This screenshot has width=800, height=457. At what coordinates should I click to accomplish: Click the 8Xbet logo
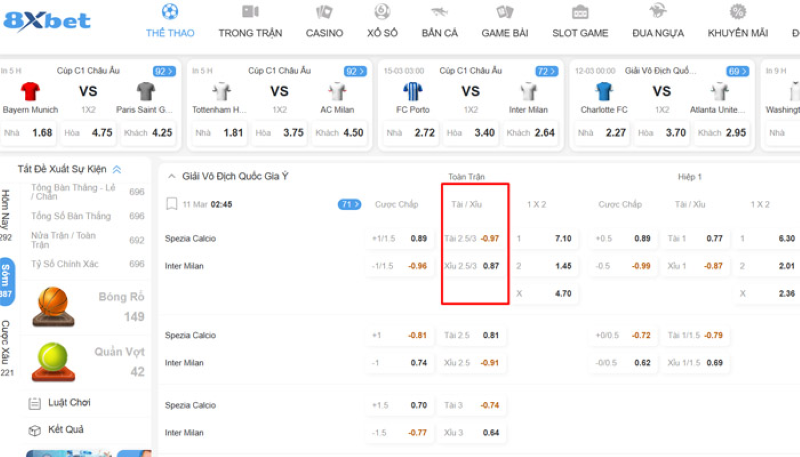click(x=47, y=21)
